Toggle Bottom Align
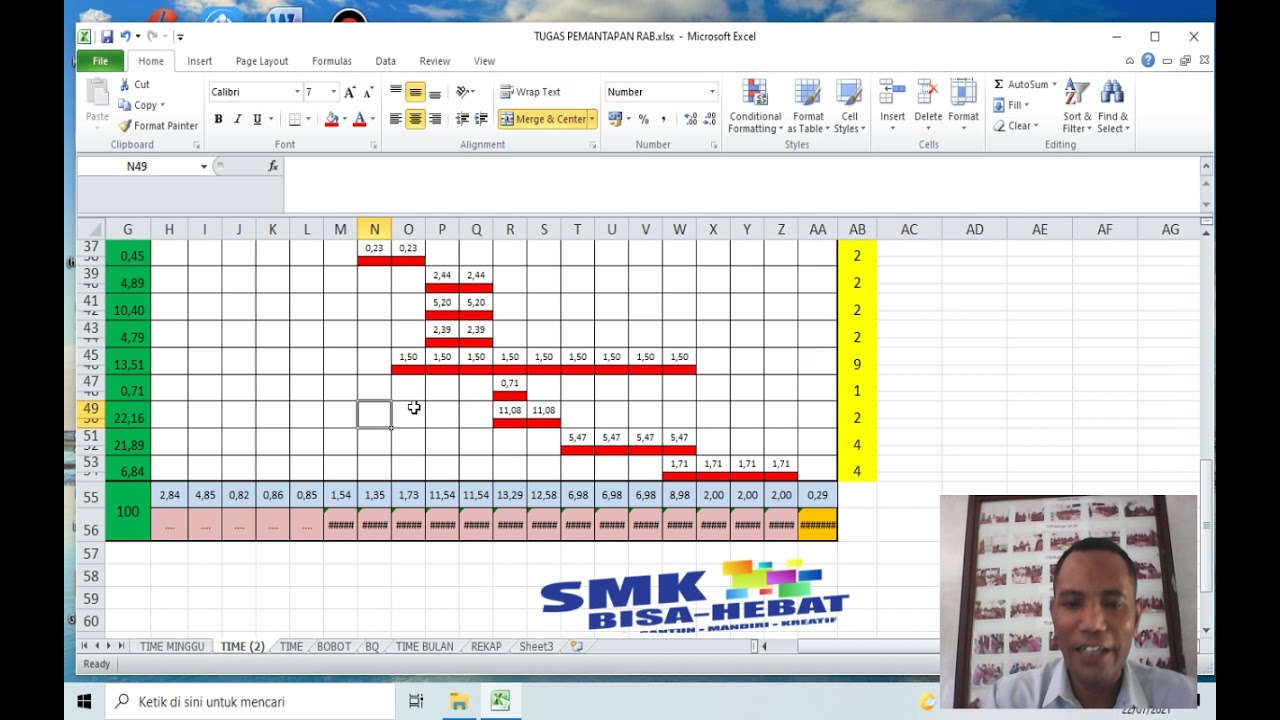The image size is (1280, 720). (x=434, y=92)
